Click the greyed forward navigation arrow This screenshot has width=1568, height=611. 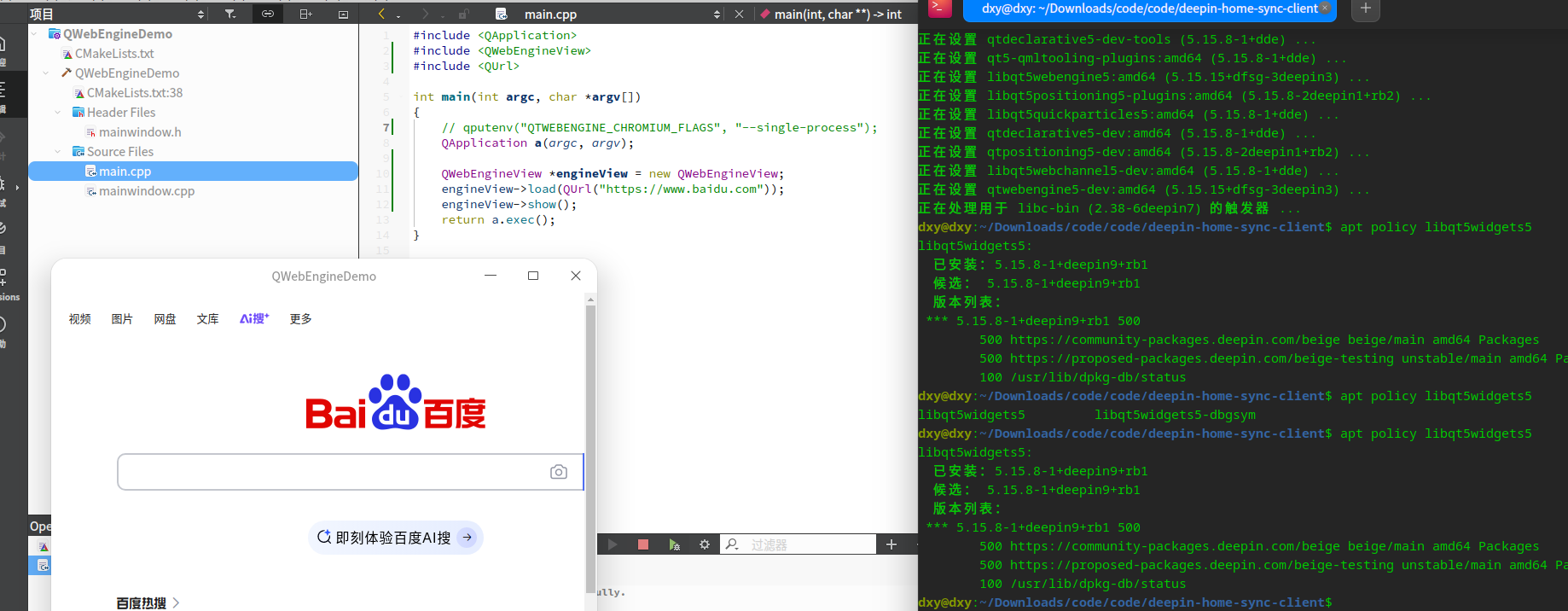pyautogui.click(x=425, y=14)
